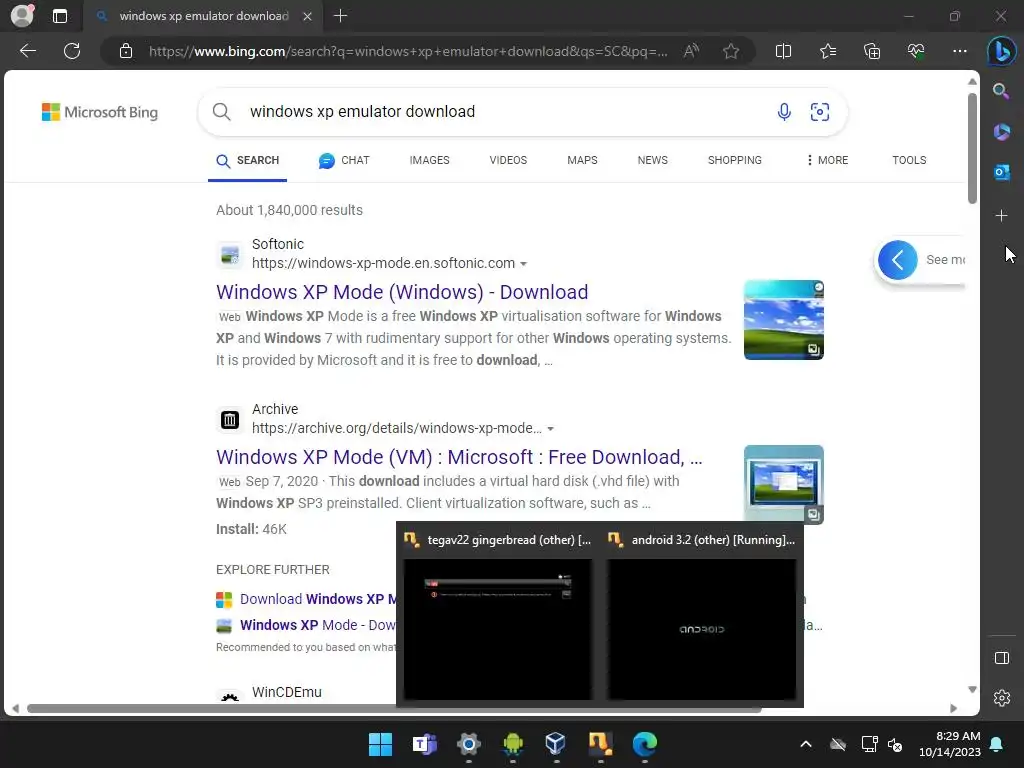Image resolution: width=1024 pixels, height=768 pixels.
Task: Open the MORE search categories menu
Action: point(827,160)
